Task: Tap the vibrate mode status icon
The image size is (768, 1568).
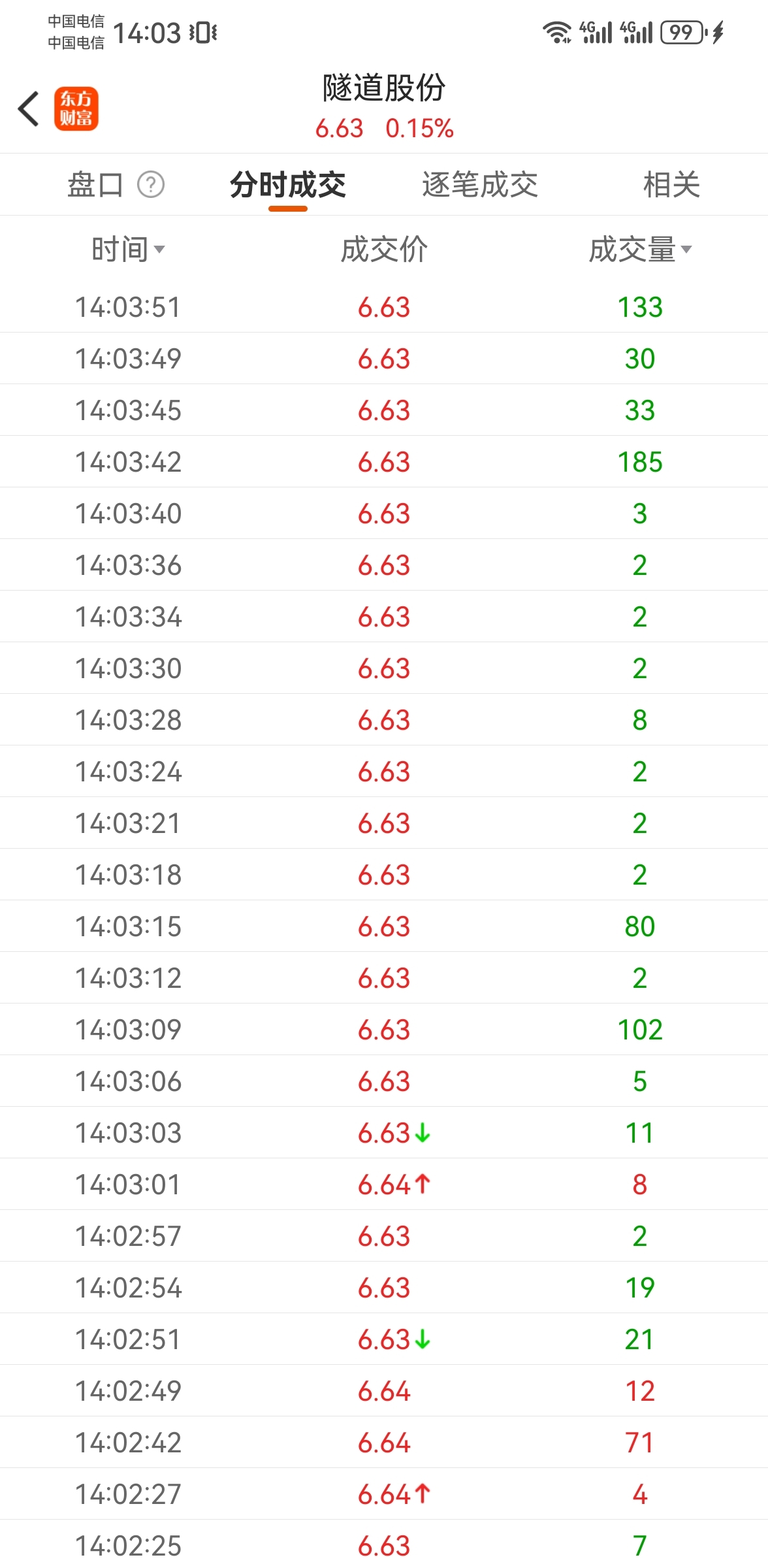Action: (x=203, y=33)
